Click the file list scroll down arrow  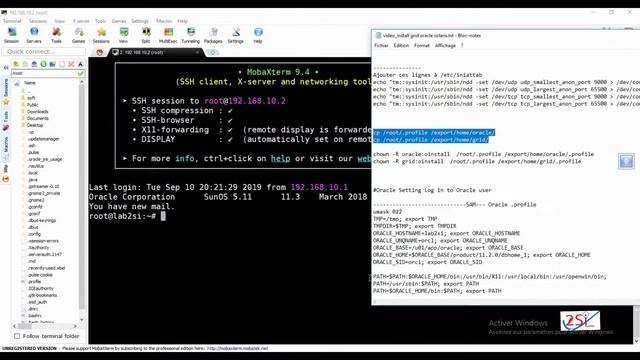(82, 320)
